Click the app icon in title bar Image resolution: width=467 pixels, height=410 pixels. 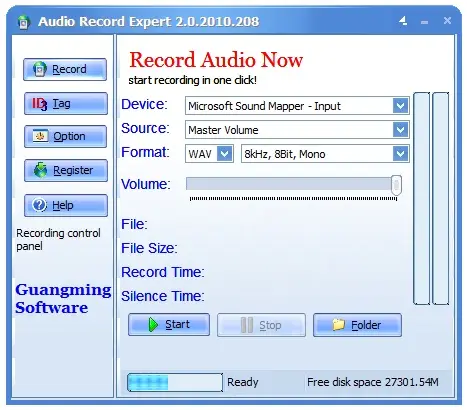[x=23, y=22]
